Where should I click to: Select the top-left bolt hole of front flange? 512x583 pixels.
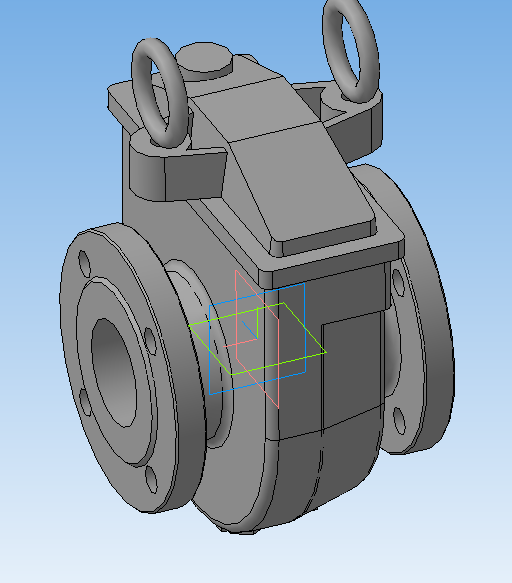tap(84, 263)
